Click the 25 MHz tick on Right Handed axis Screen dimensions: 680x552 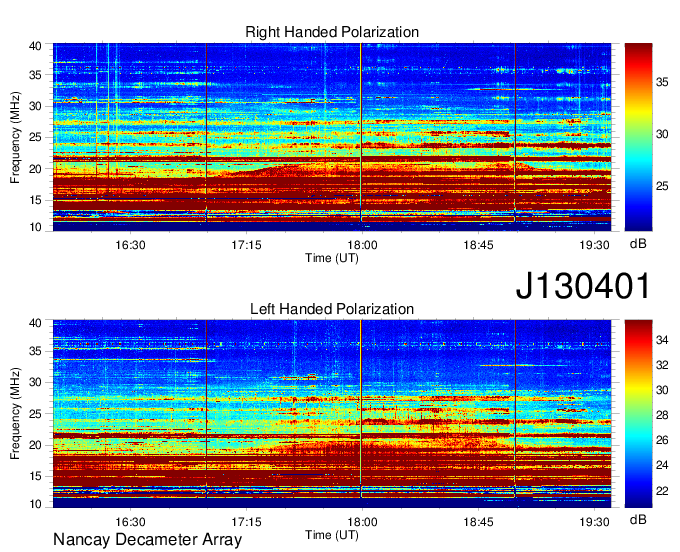(x=35, y=137)
